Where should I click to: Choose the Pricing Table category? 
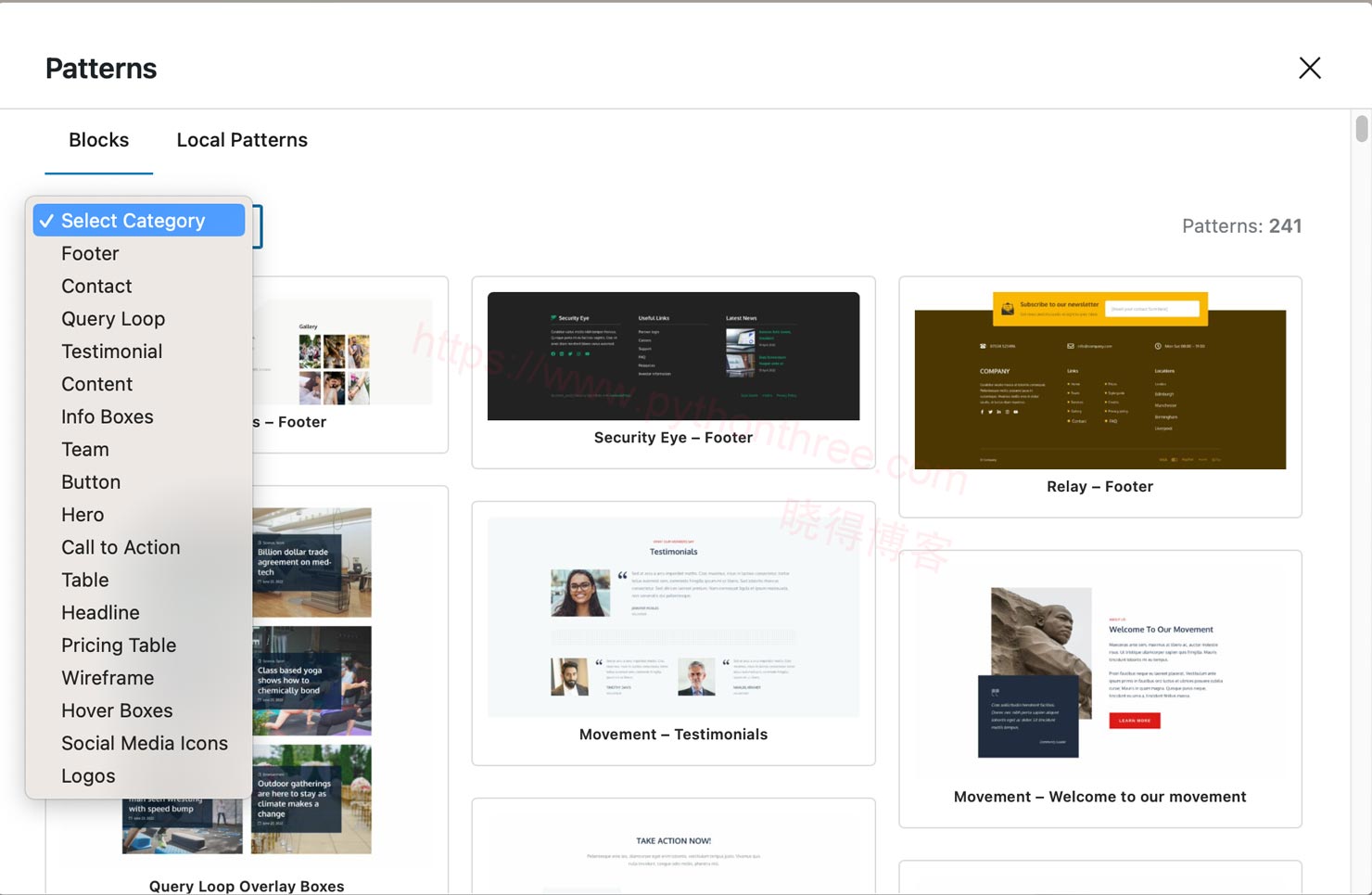point(119,646)
